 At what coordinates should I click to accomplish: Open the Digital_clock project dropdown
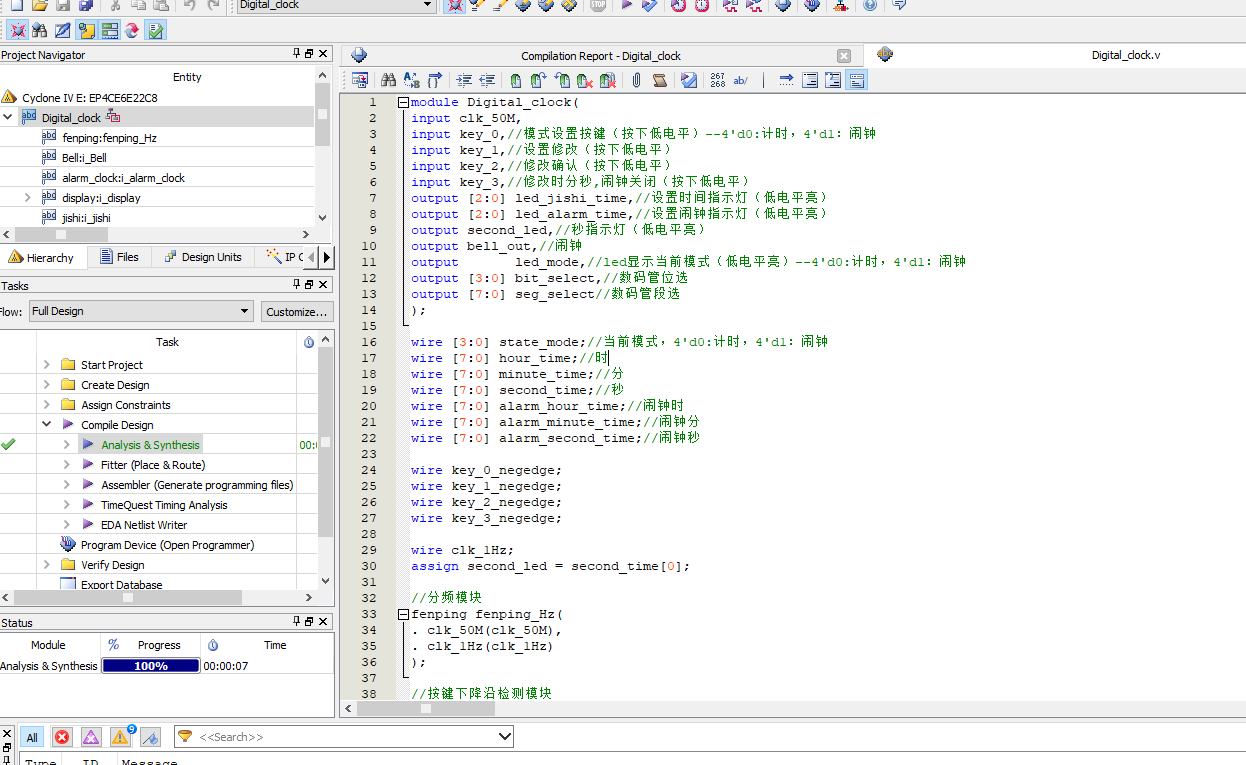pyautogui.click(x=428, y=5)
